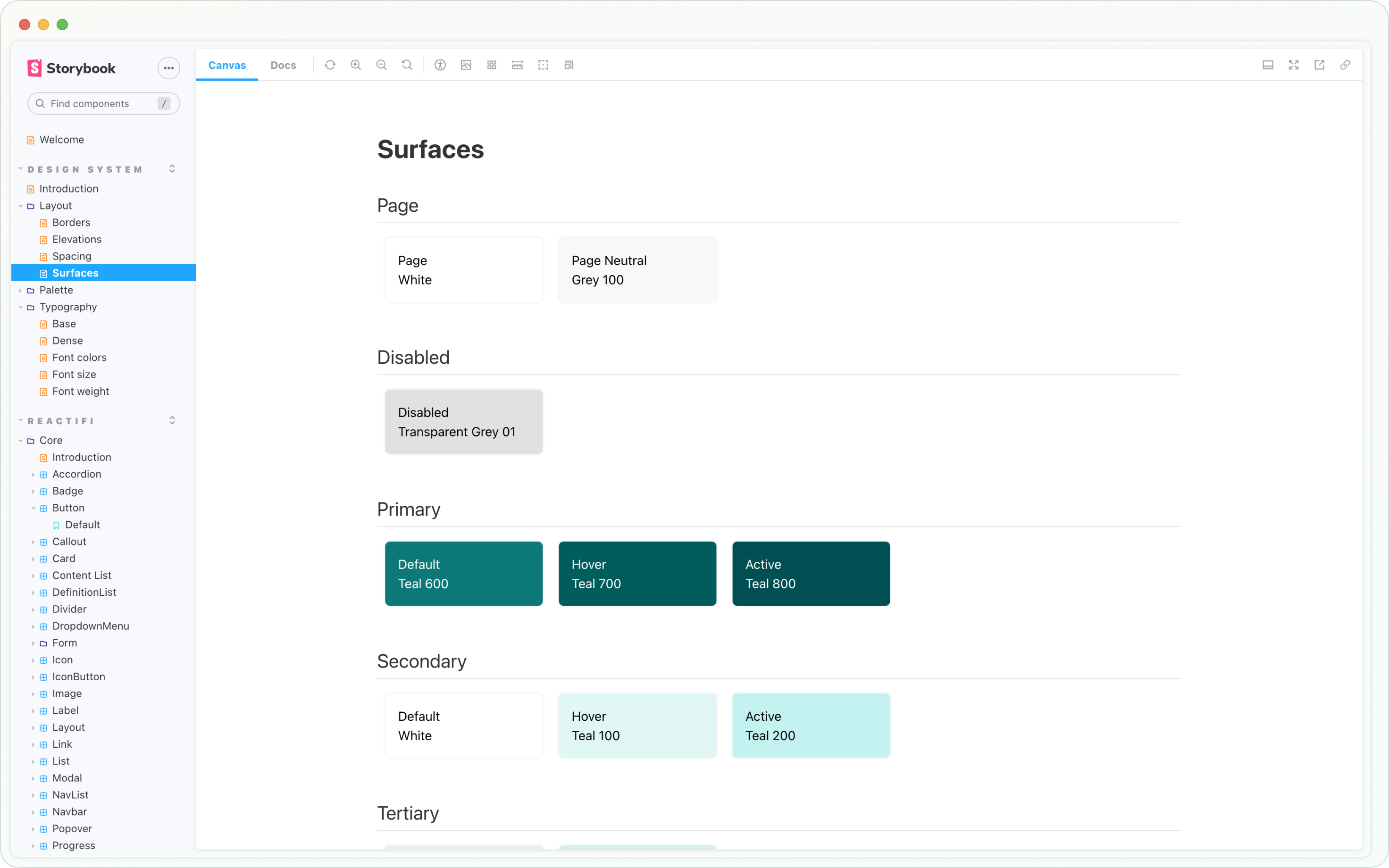Switch to the Docs tab

tap(283, 65)
